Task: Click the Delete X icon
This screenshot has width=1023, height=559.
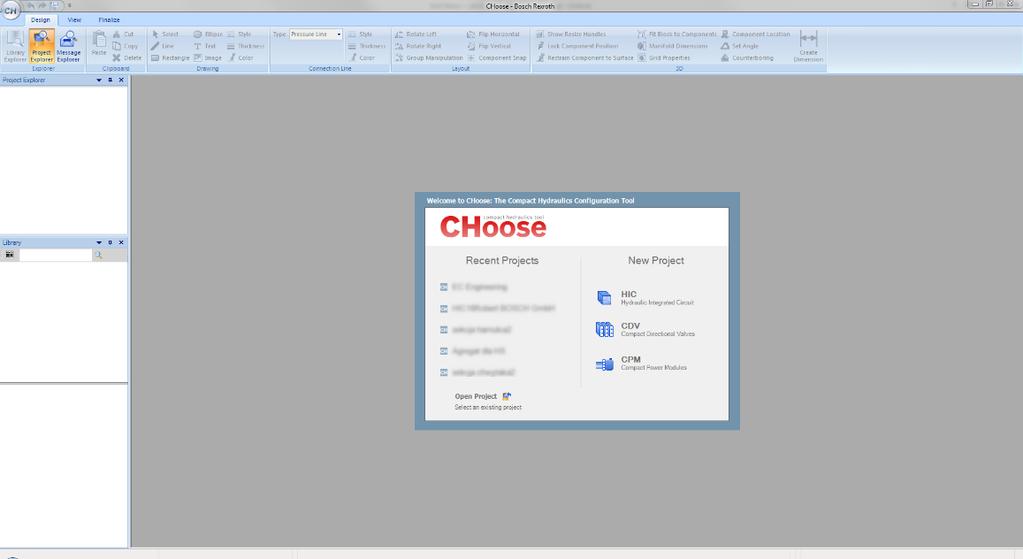Action: 127,58
